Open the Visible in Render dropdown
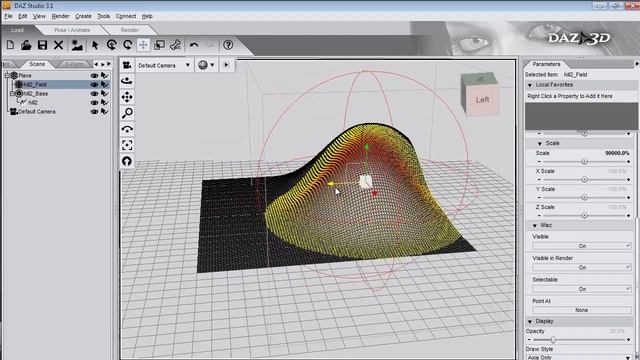Viewport: 640px width, 360px height. [x=582, y=268]
